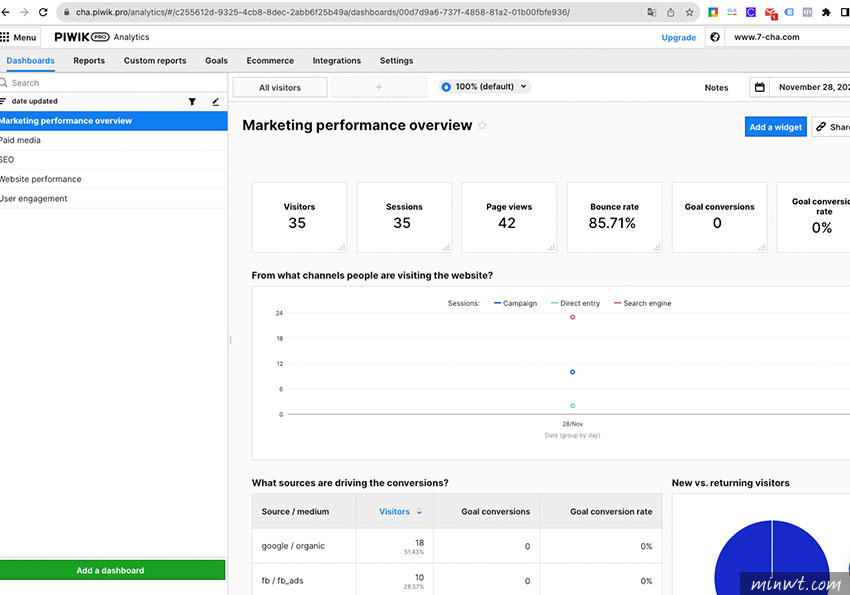Open the Ecommerce tab
850x595 pixels.
coord(270,61)
